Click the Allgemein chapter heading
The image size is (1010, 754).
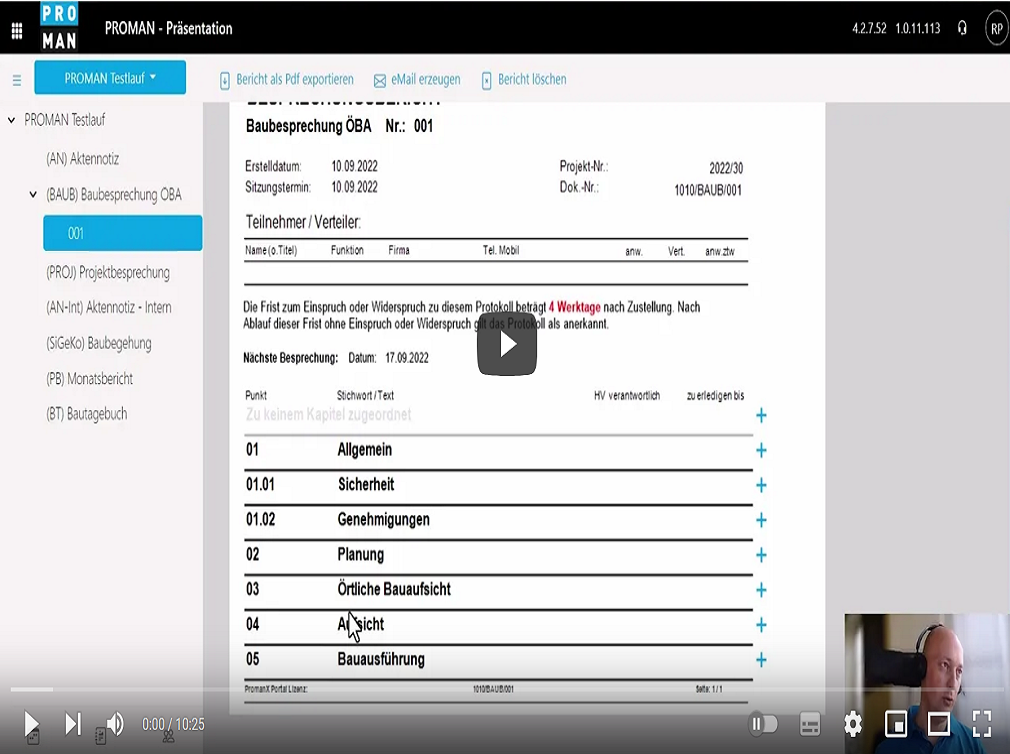365,450
